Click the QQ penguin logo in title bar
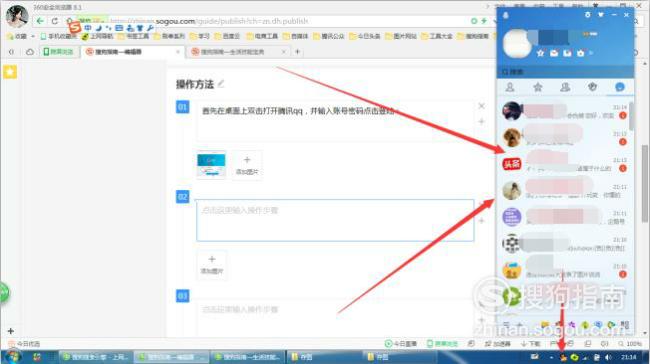This screenshot has width=650, height=364. pyautogui.click(x=506, y=15)
